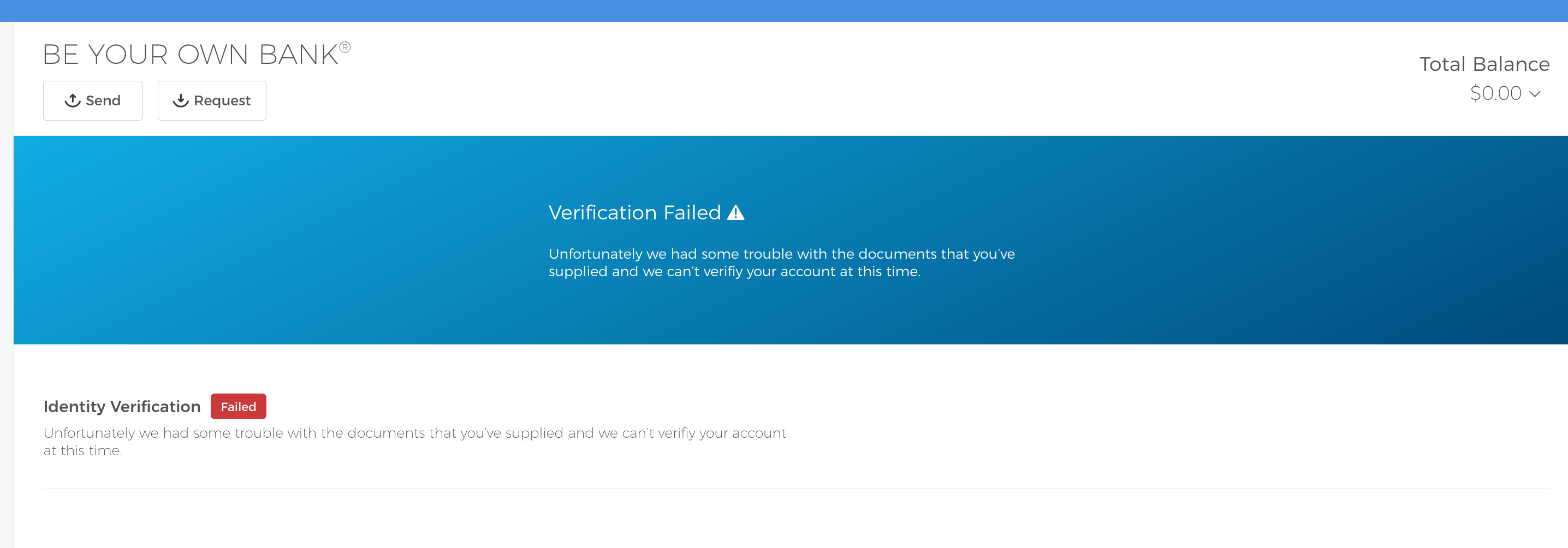Select the Total Balance label
This screenshot has height=548, width=1568.
coord(1484,64)
